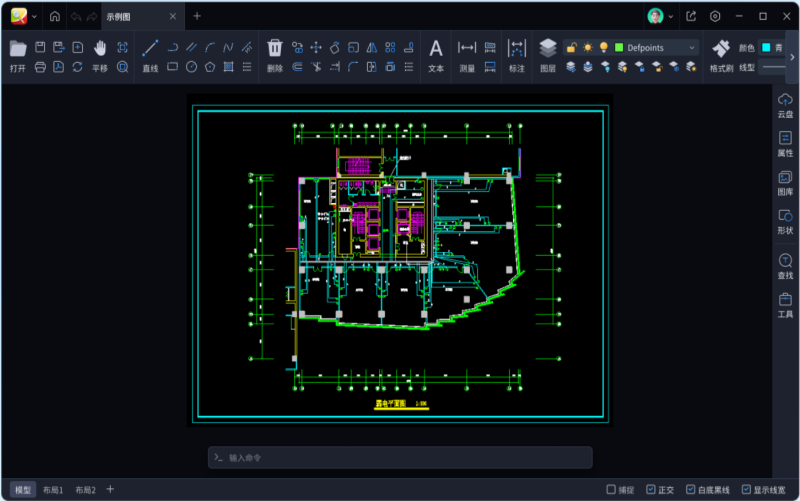Click the green Defpoints layer color swatch
This screenshot has height=501, width=800.
[619, 47]
